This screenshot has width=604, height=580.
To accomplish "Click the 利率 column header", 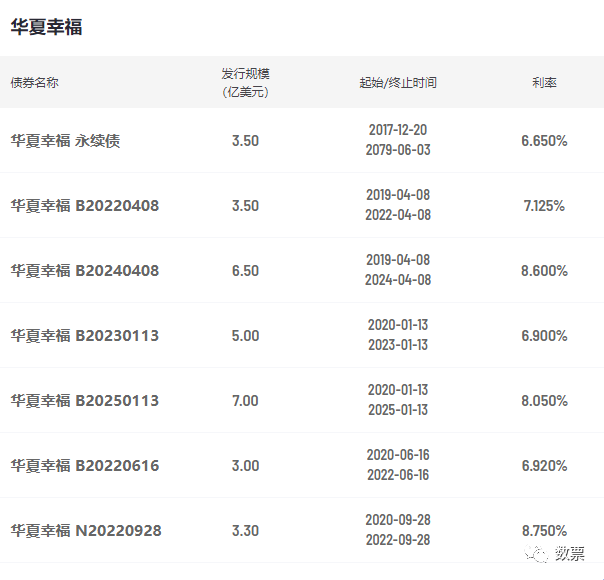I will tap(544, 82).
